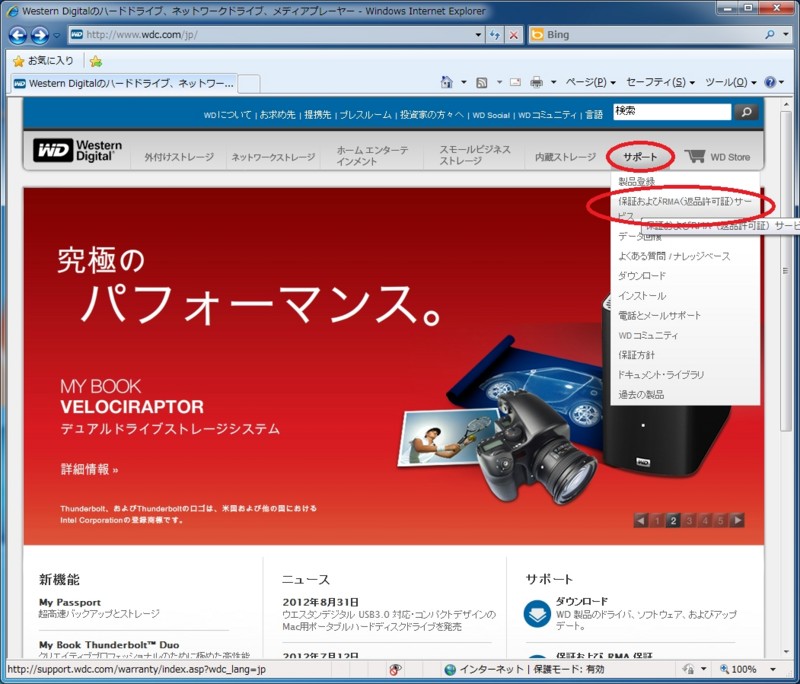Click the add to favorites bar star icon
800x684 pixels.
coord(95,62)
